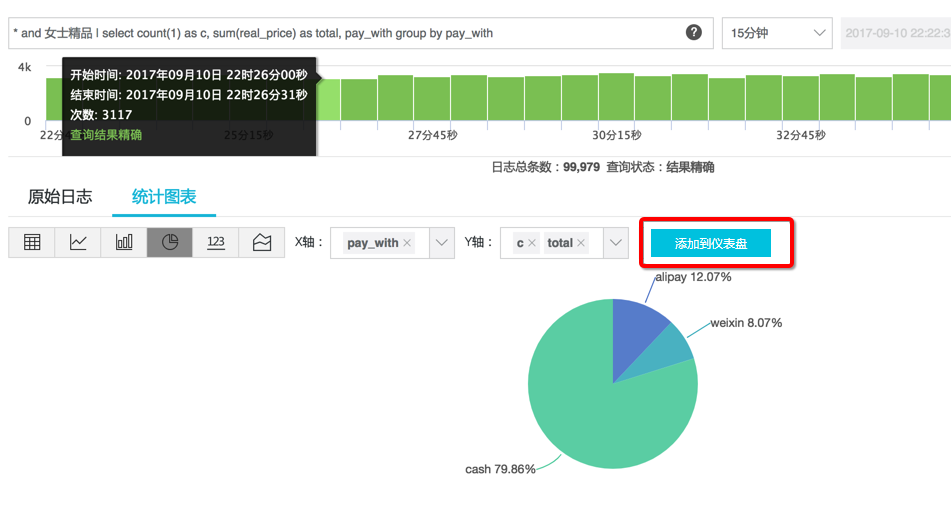951x514 pixels.
Task: Click the 日志总条数 99,979 text
Action: (545, 167)
